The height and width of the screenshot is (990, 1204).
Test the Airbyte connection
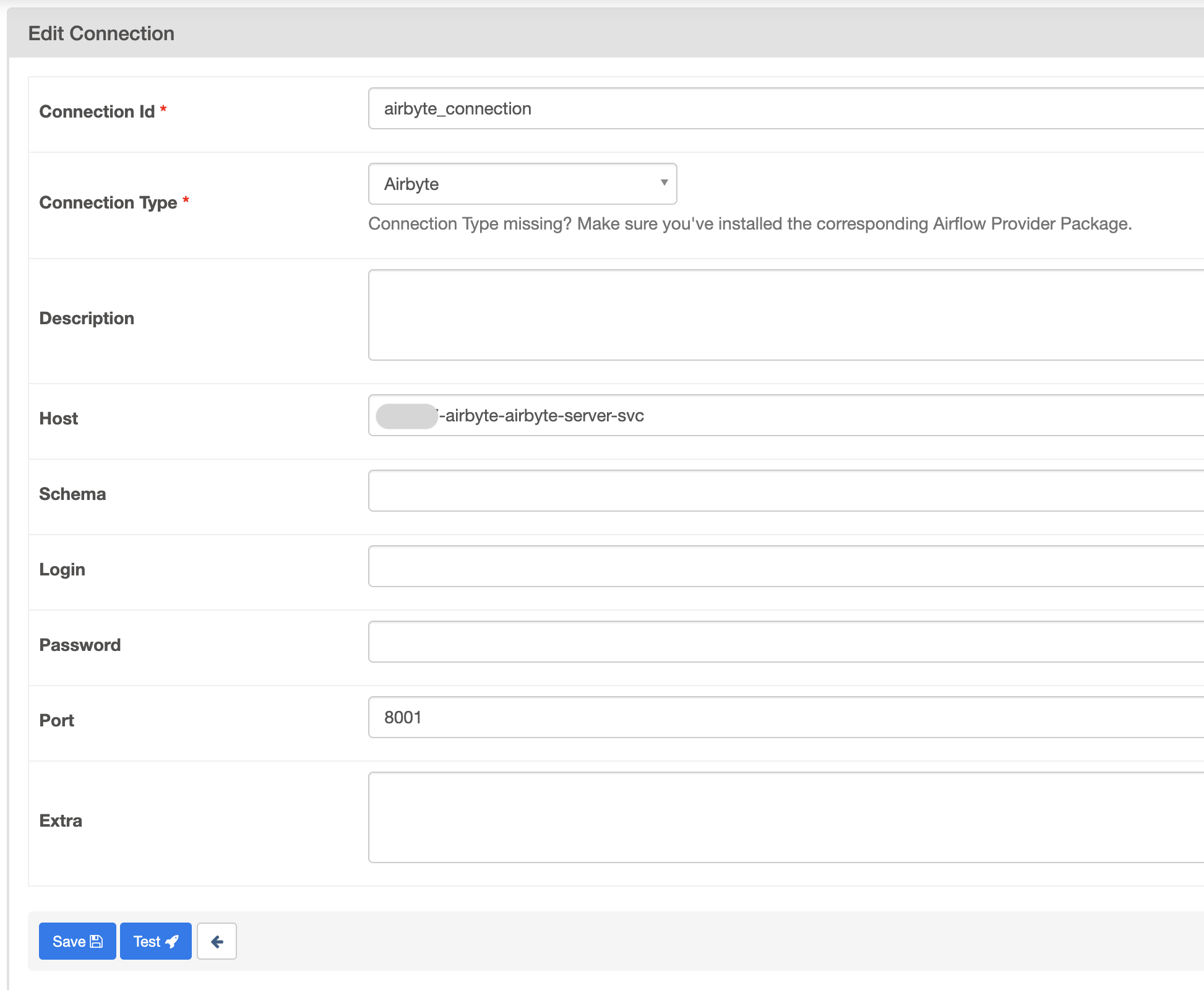156,941
